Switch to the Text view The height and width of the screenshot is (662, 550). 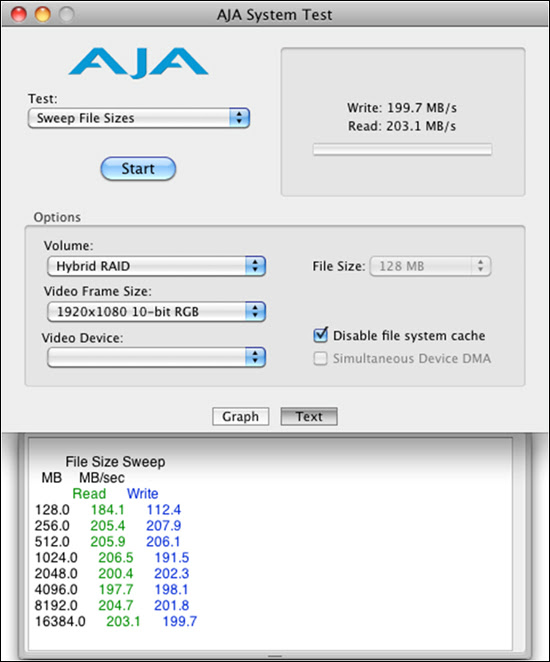coord(309,416)
